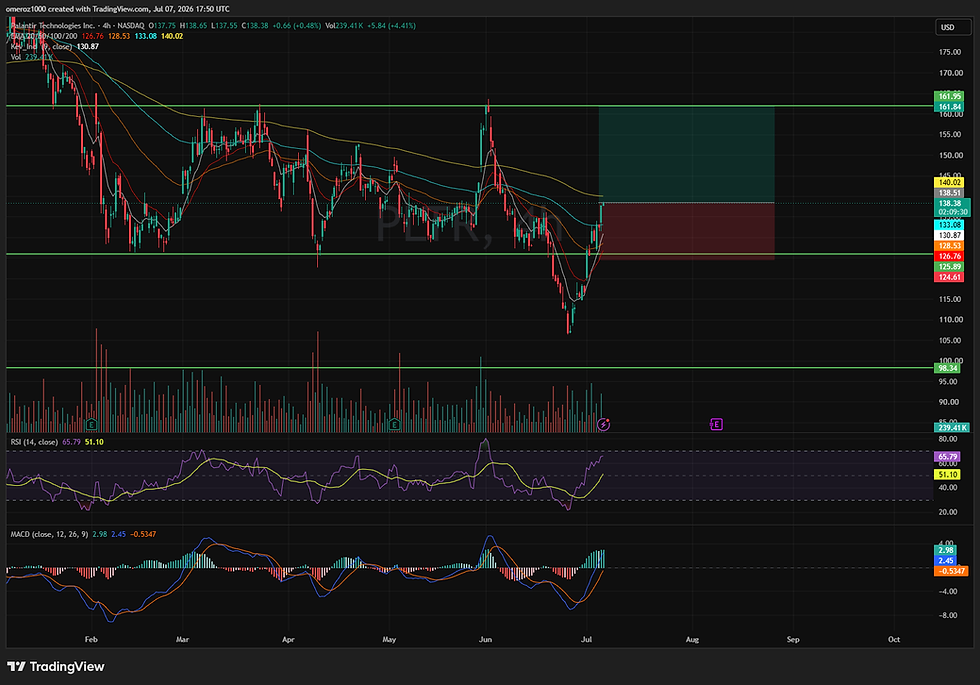Click the green earnings E icon near May
This screenshot has height=685, width=980.
tap(394, 424)
